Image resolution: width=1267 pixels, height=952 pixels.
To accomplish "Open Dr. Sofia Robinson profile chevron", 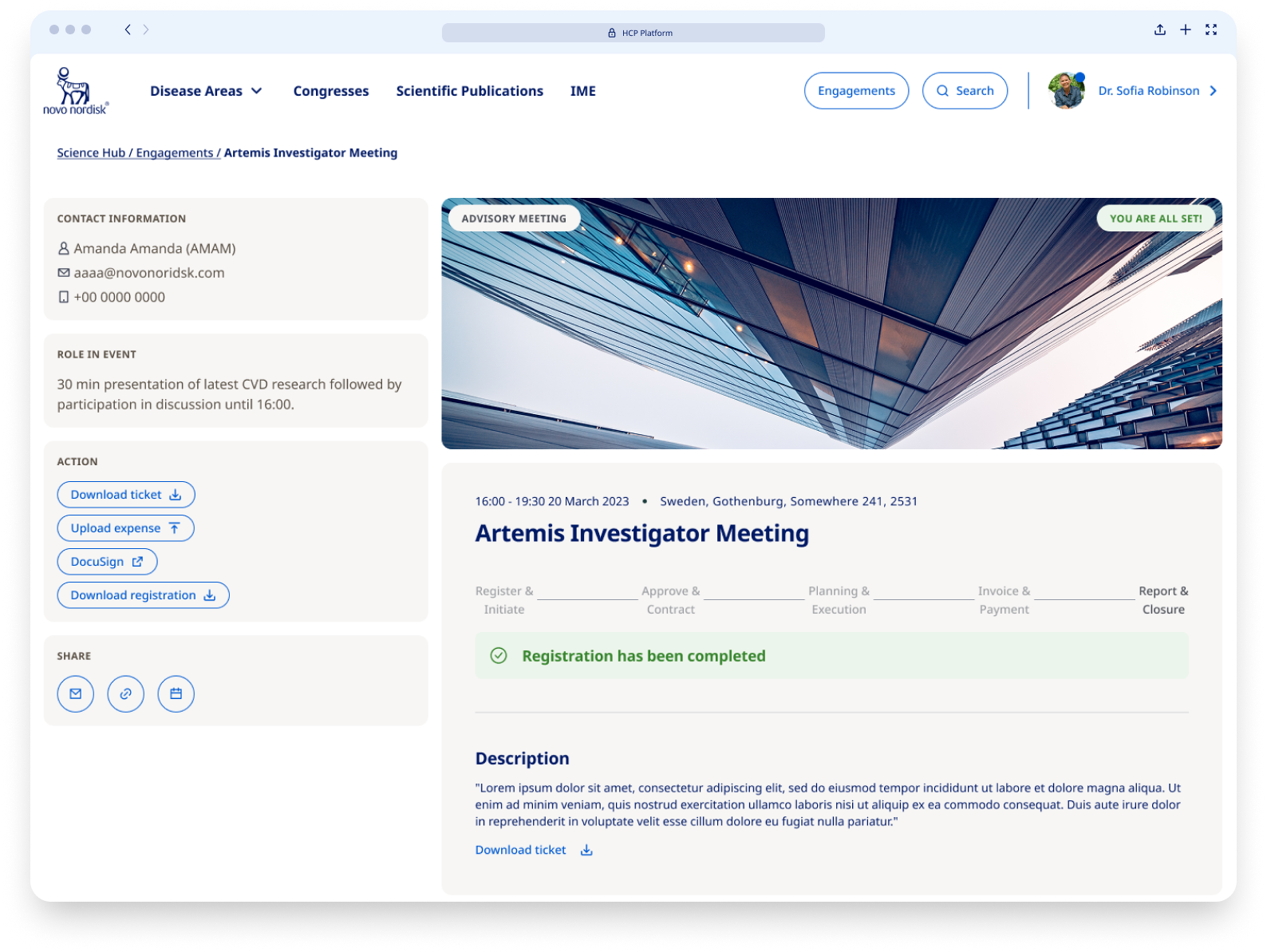I will coord(1214,91).
